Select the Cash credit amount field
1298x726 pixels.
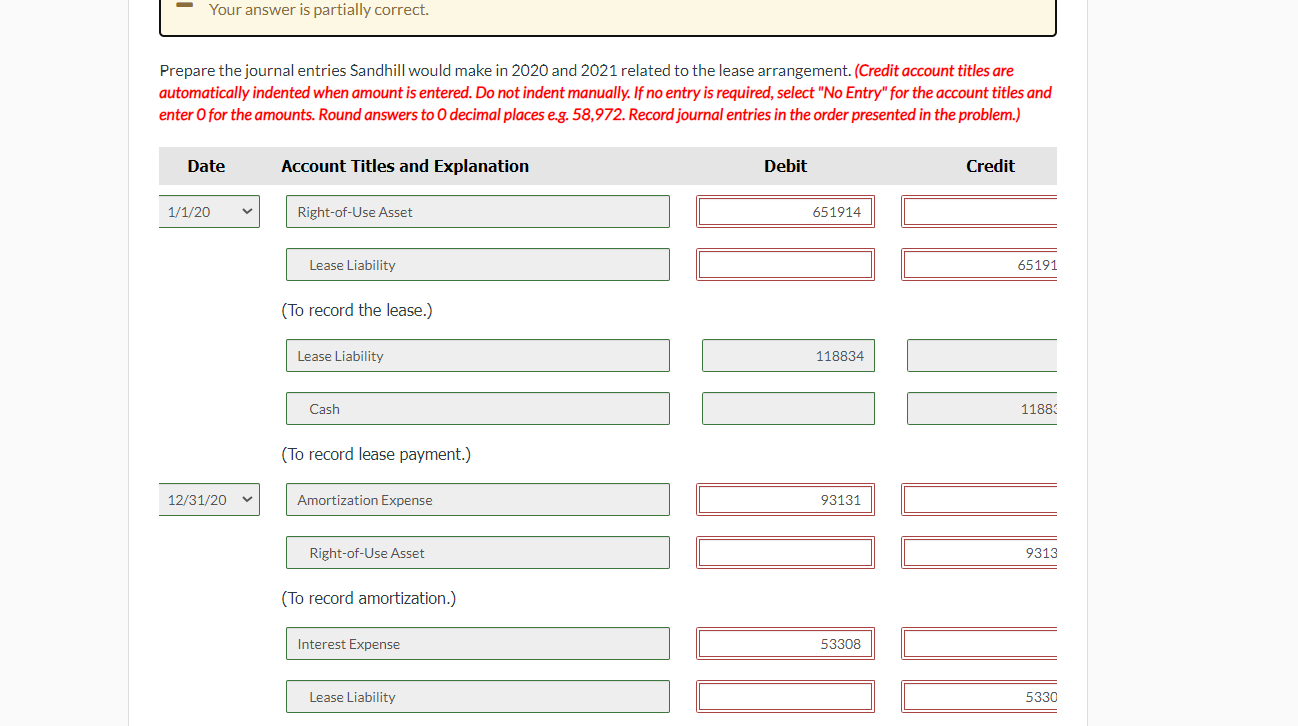(980, 408)
